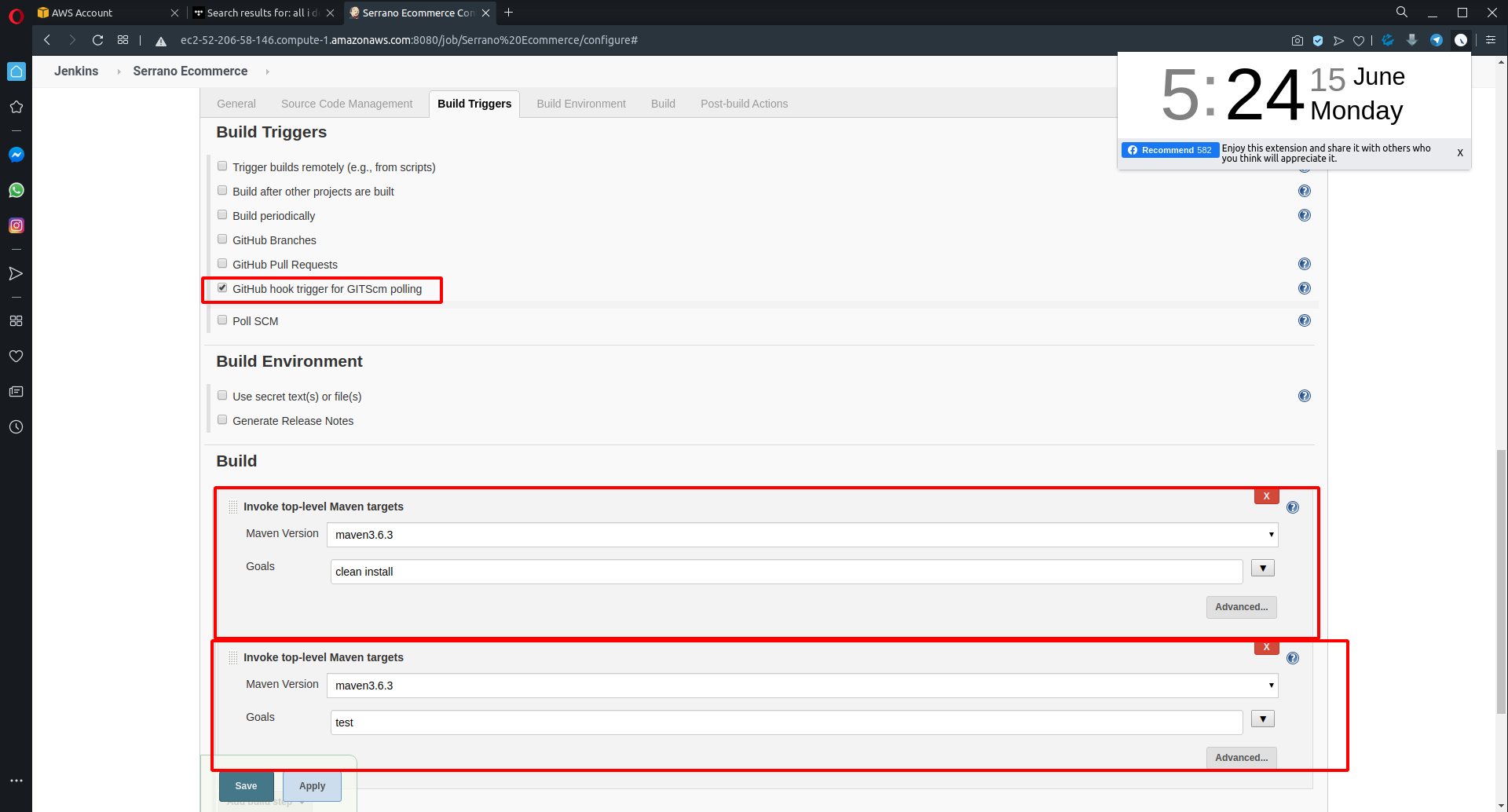Delete the test Maven build step
The width and height of the screenshot is (1508, 812).
point(1266,647)
